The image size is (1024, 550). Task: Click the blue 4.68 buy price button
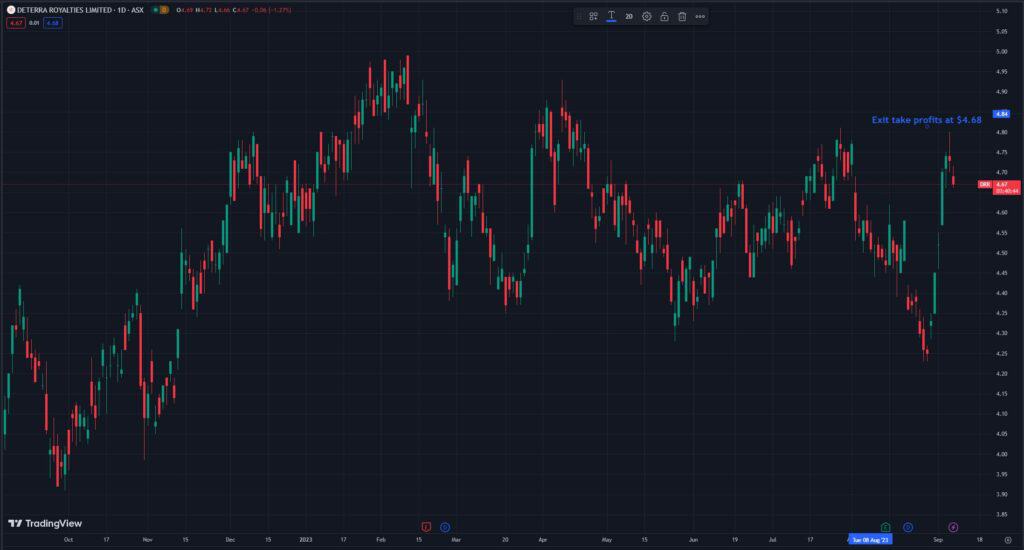click(52, 23)
